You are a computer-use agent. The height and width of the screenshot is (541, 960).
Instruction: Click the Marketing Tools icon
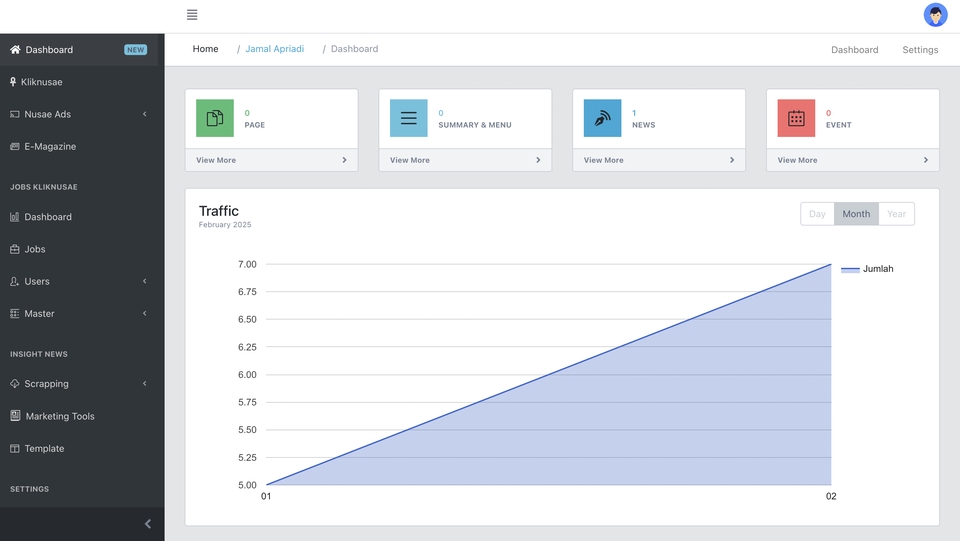click(x=15, y=416)
